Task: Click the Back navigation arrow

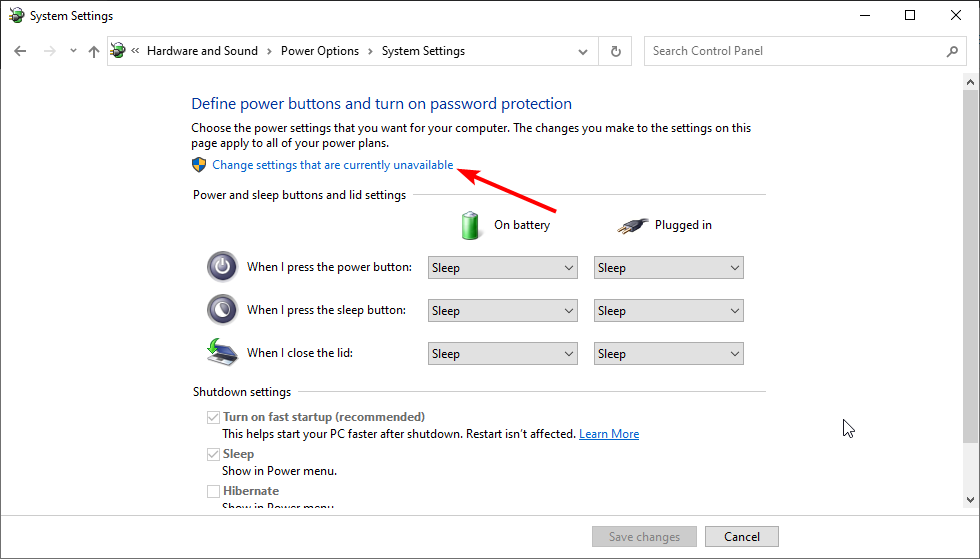Action: click(21, 51)
